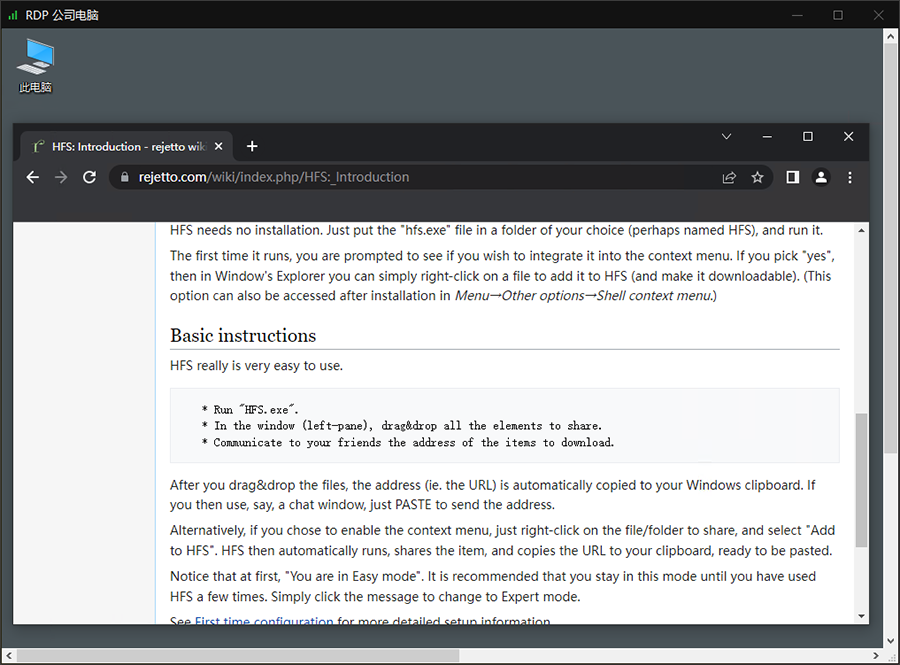Image resolution: width=900 pixels, height=665 pixels.
Task: Click the Basic instructions heading
Action: 243,336
